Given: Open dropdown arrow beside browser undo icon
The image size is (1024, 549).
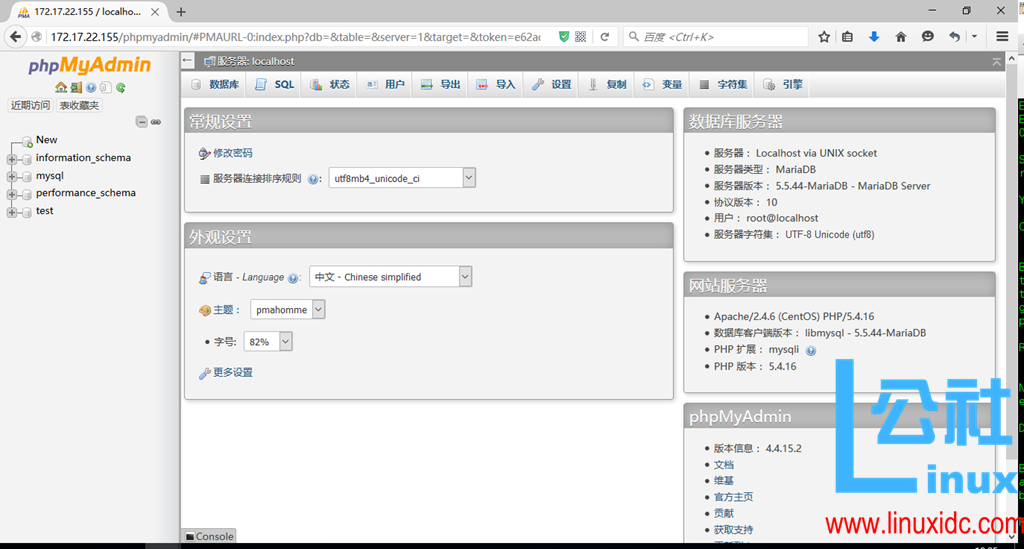Looking at the screenshot, I should point(974,37).
